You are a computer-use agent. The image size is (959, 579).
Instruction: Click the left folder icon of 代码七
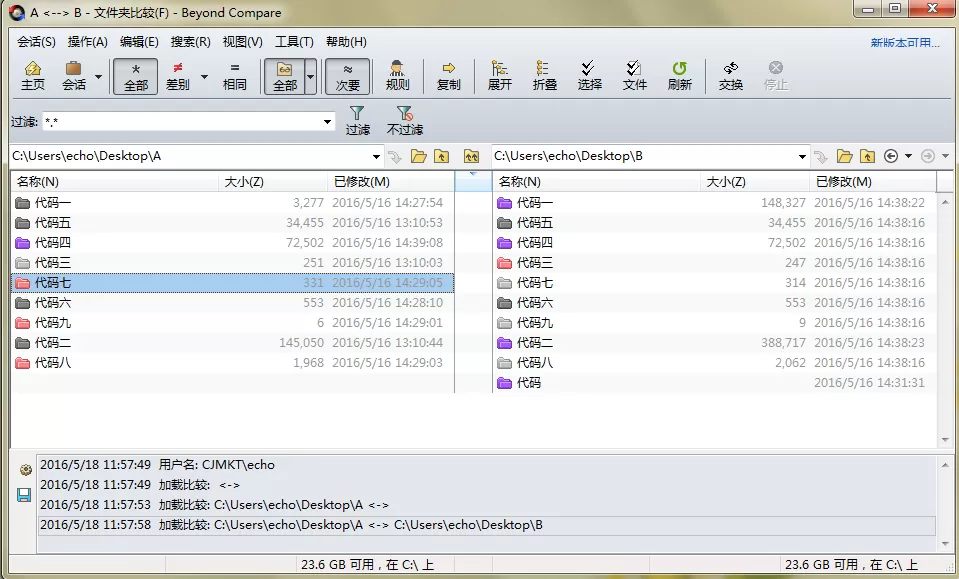(23, 283)
